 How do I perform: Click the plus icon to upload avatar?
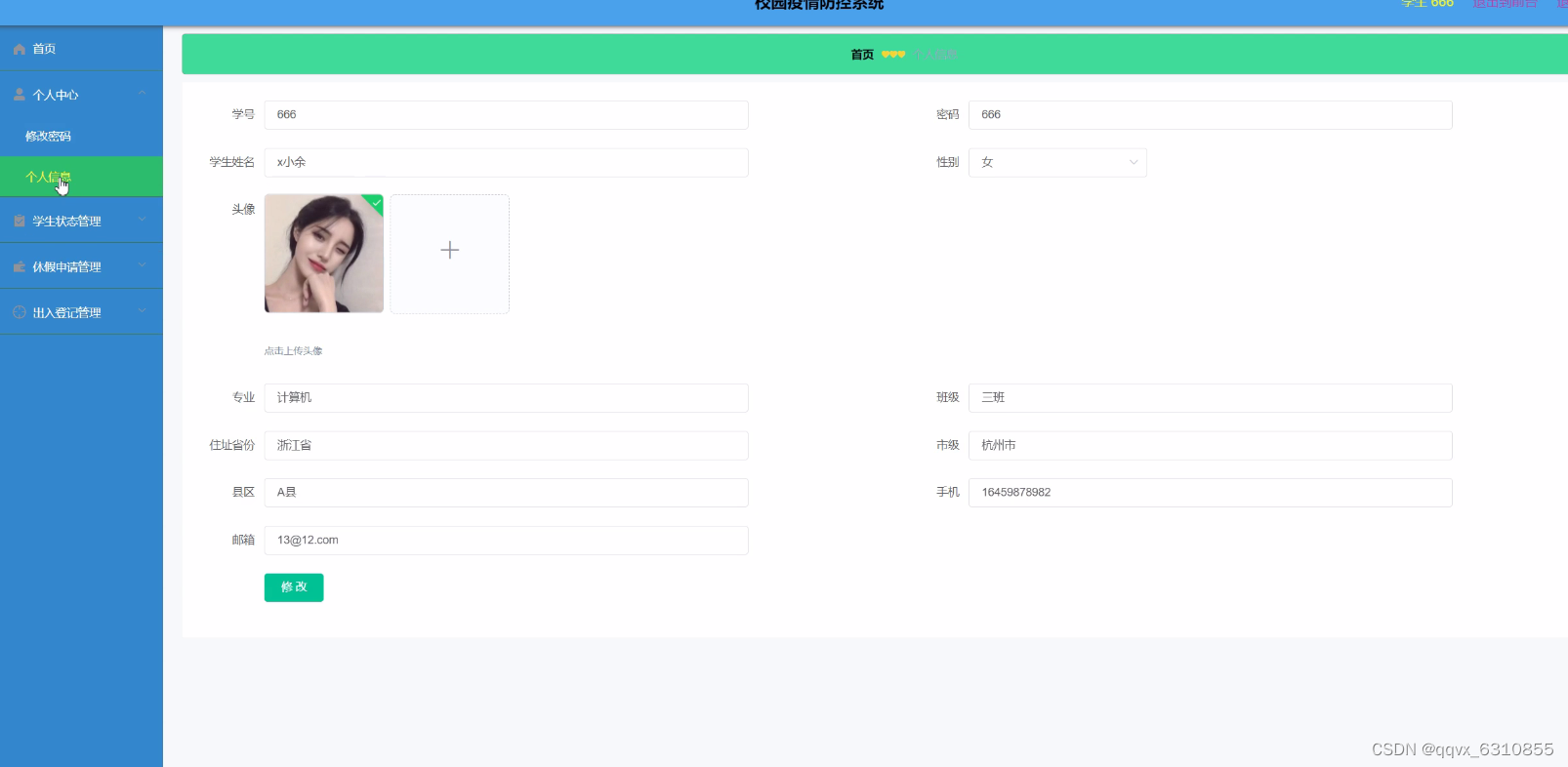(450, 251)
